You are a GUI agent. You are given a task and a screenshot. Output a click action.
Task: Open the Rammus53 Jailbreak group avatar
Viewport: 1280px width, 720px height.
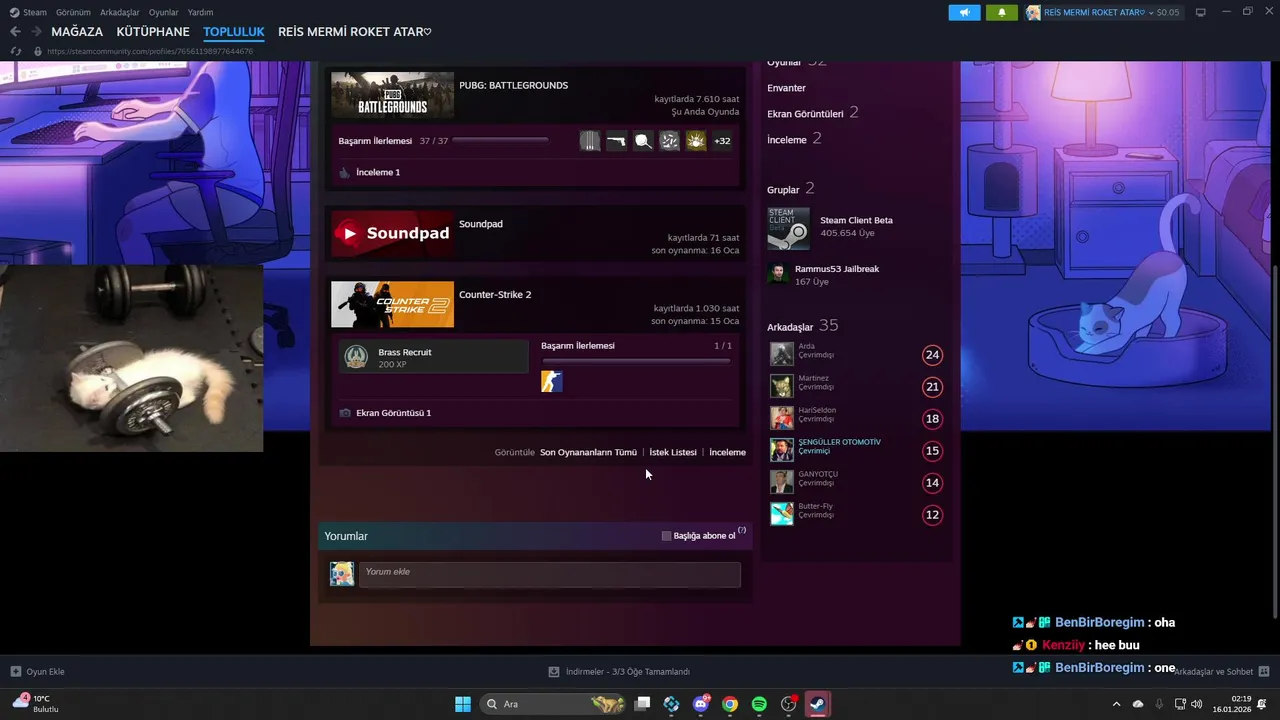pos(778,273)
